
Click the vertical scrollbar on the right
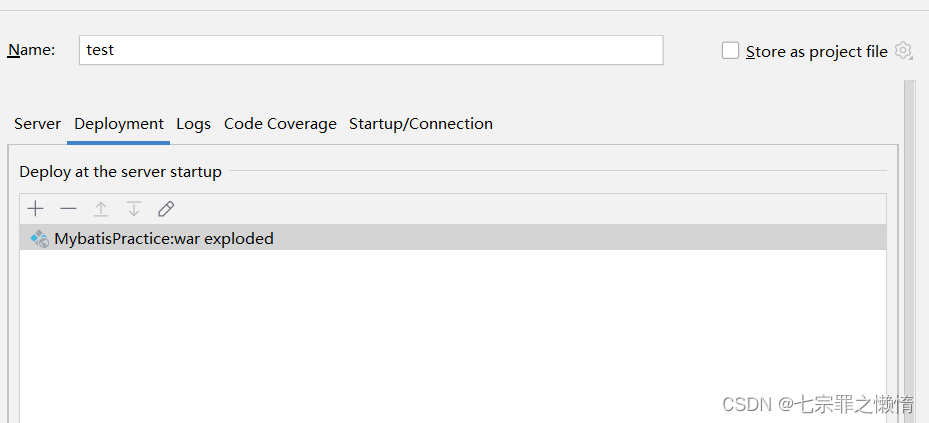click(909, 250)
